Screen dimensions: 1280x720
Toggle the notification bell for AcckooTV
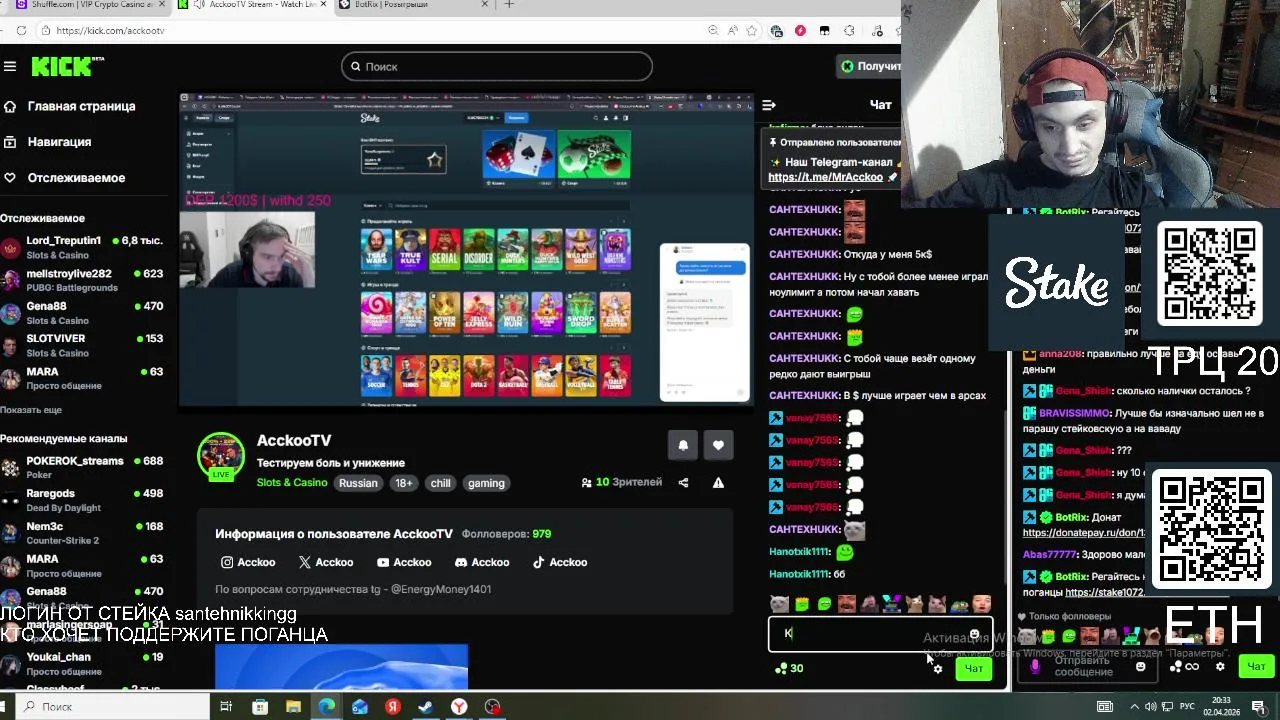click(683, 445)
